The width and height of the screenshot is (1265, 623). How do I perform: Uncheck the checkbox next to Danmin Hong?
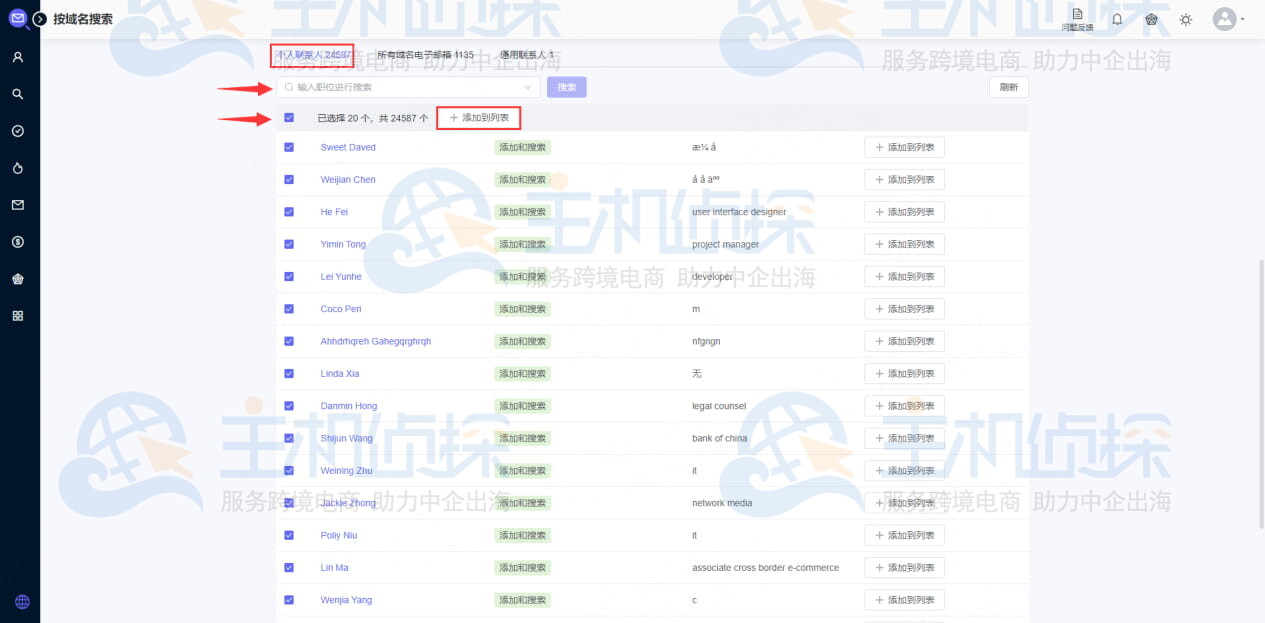pos(289,406)
